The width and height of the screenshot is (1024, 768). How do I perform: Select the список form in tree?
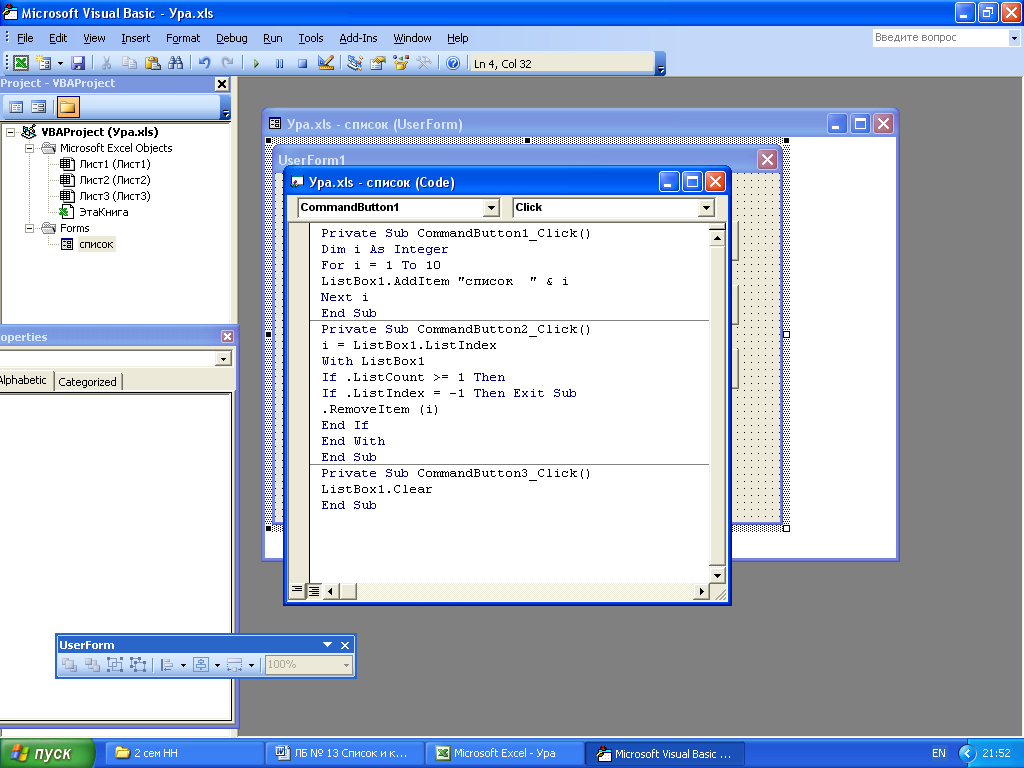96,244
